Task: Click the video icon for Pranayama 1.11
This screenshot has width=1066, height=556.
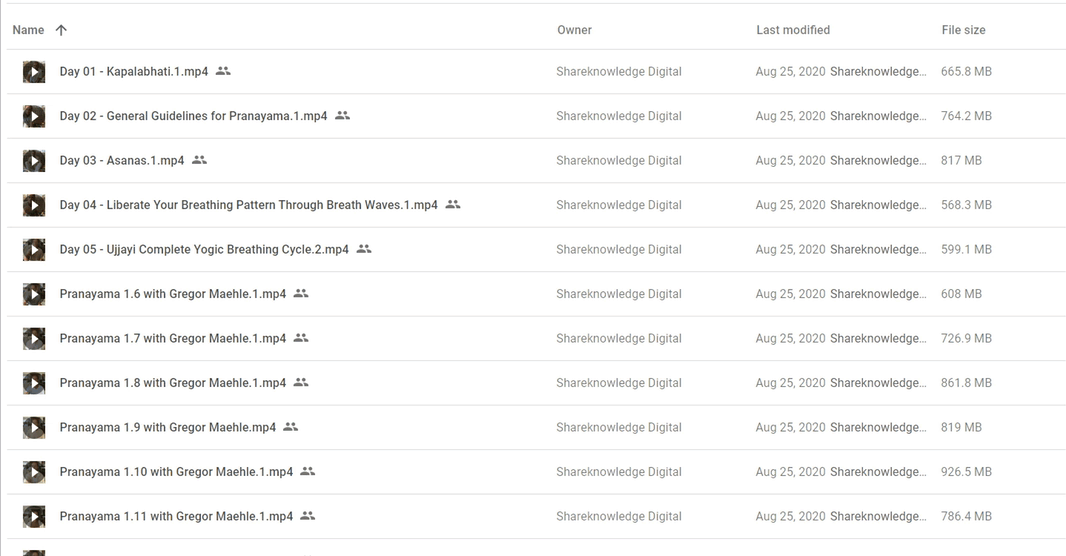Action: point(34,517)
